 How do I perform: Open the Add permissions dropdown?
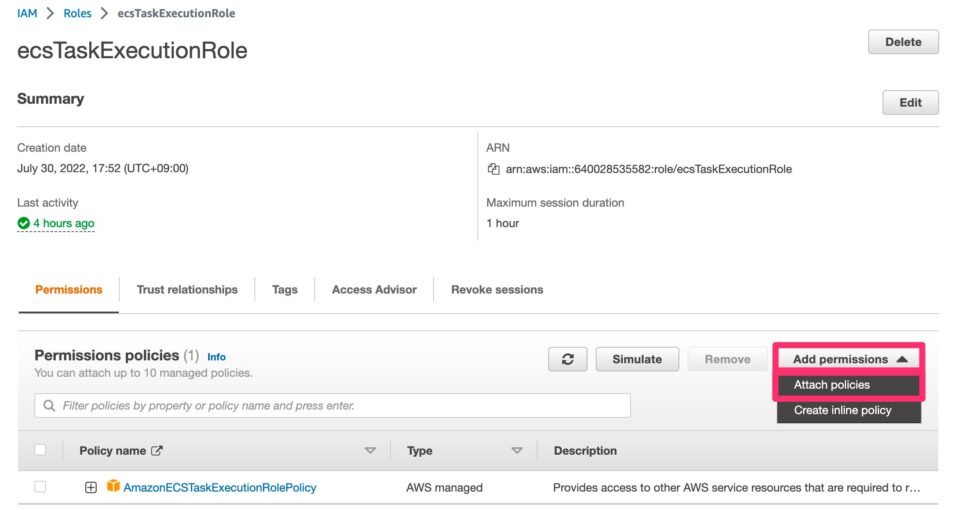(x=849, y=359)
